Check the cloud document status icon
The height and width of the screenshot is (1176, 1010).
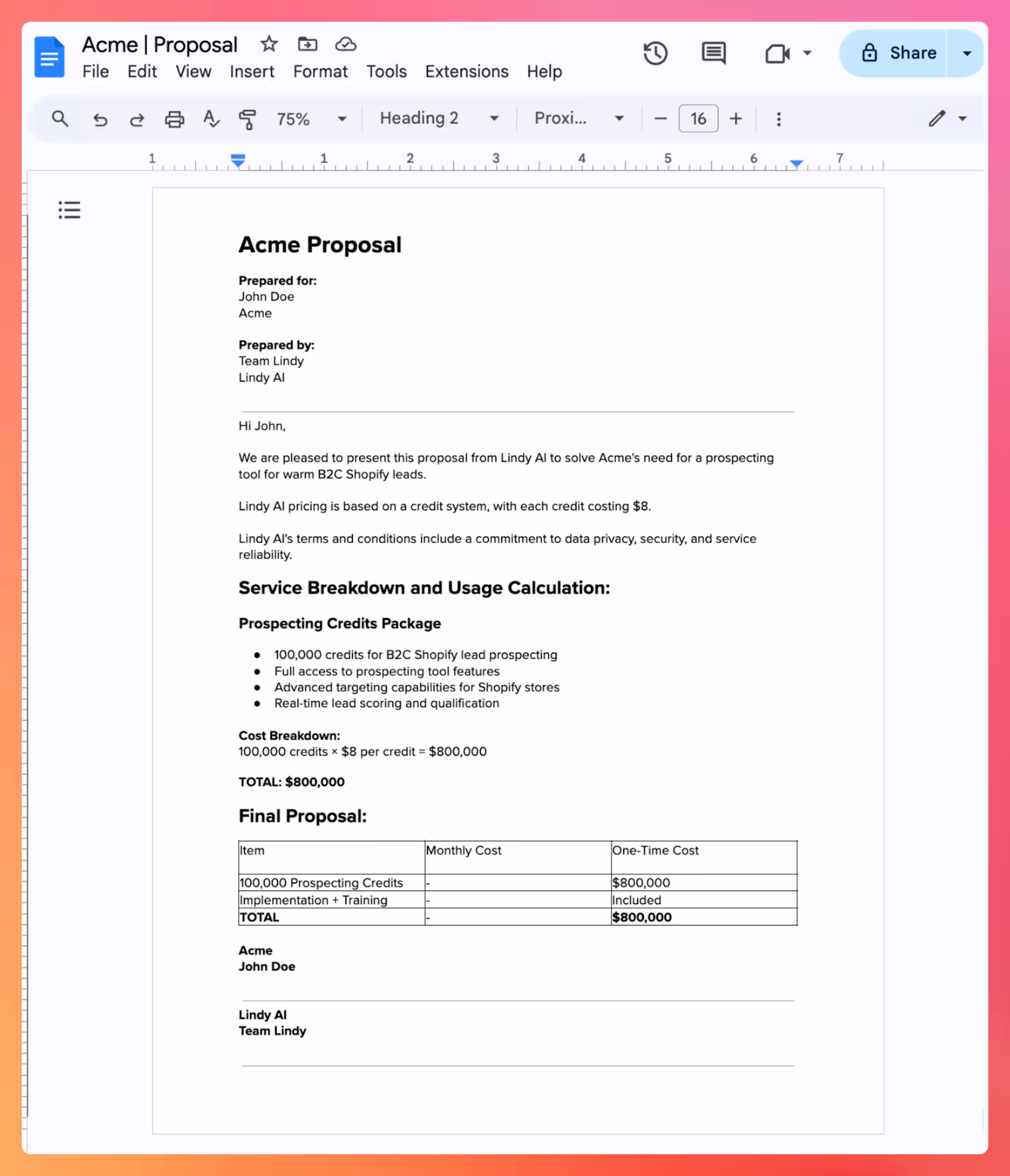pyautogui.click(x=345, y=44)
